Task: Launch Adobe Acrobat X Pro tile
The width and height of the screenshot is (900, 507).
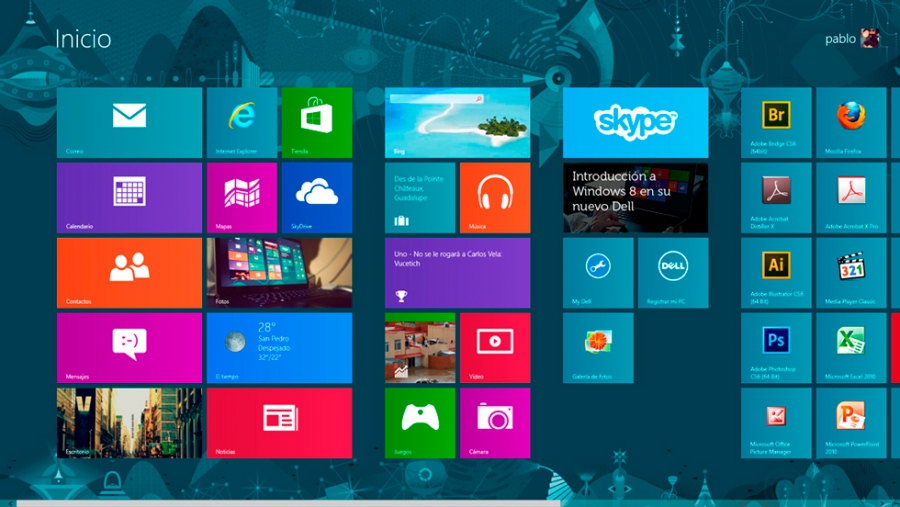Action: [x=851, y=198]
